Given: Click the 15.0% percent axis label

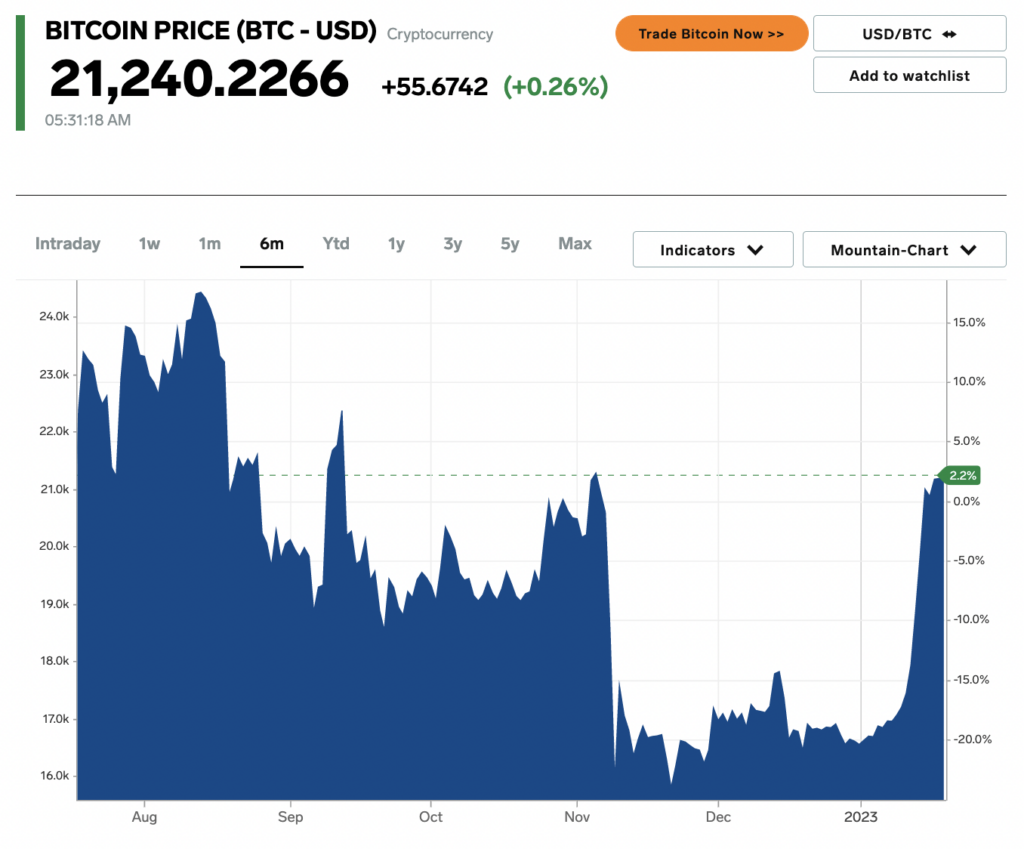Looking at the screenshot, I should 968,323.
